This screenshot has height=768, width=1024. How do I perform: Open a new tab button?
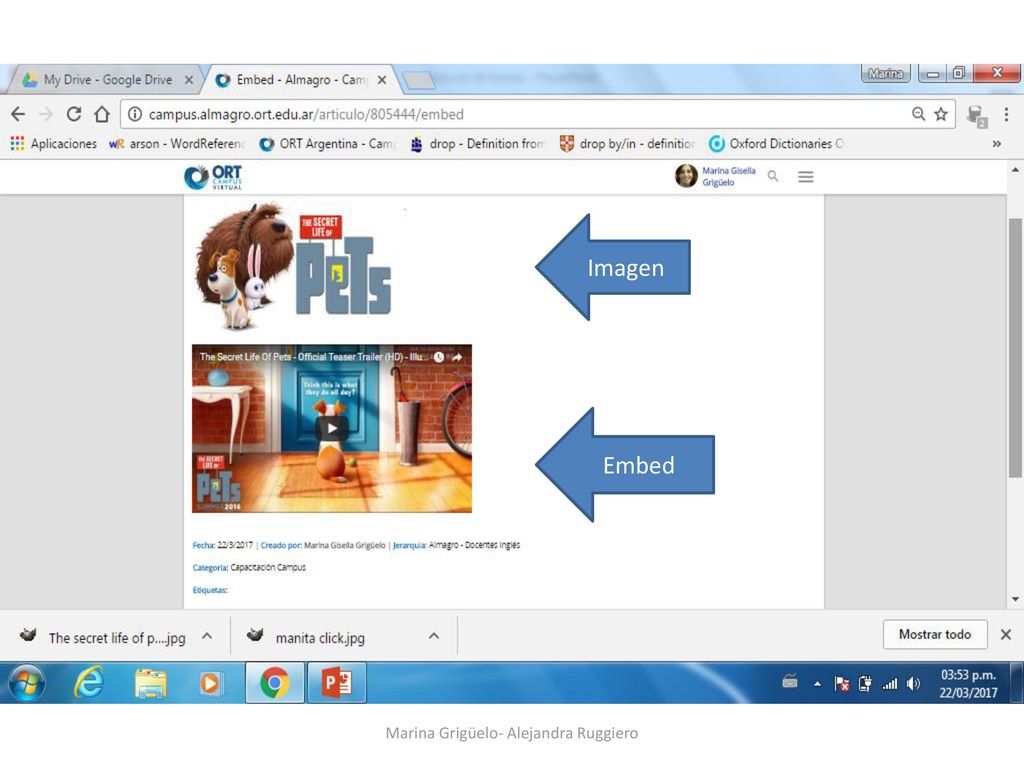419,80
